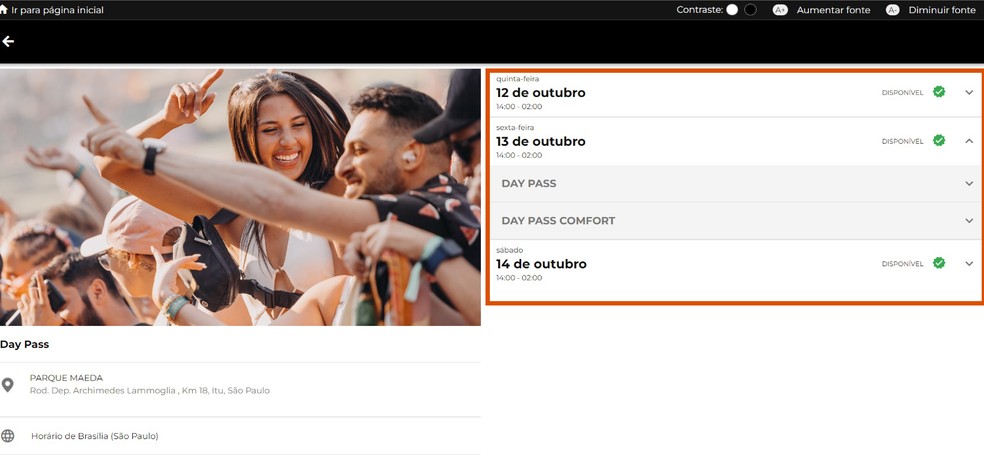This screenshot has height=460, width=984.
Task: Click the DAY PASS label
Action: (x=528, y=184)
